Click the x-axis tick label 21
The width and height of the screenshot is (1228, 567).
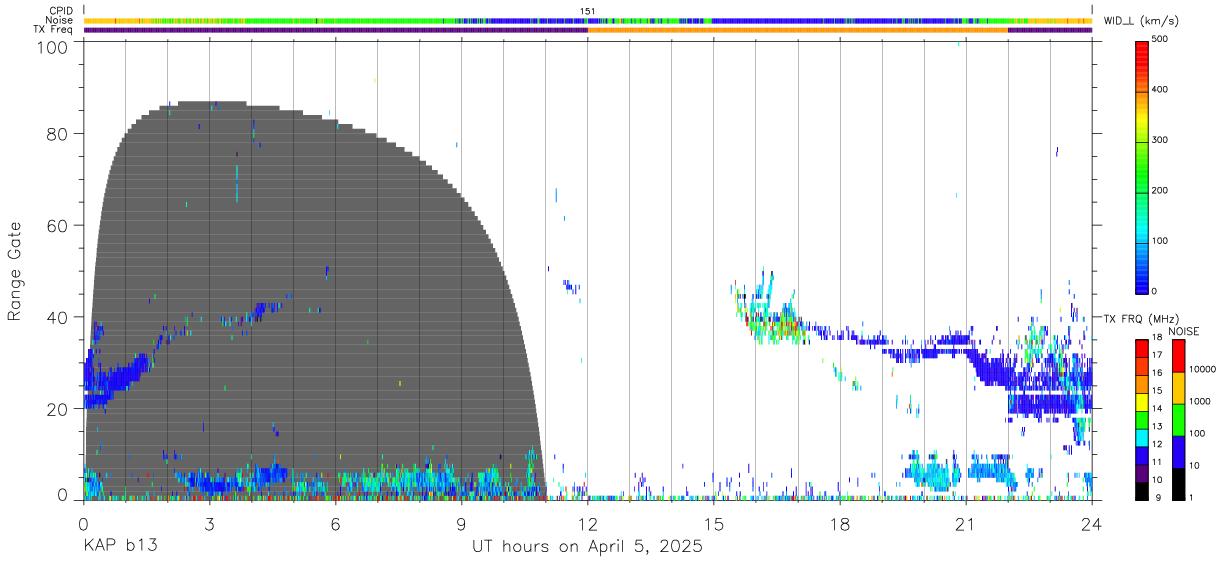coord(965,523)
